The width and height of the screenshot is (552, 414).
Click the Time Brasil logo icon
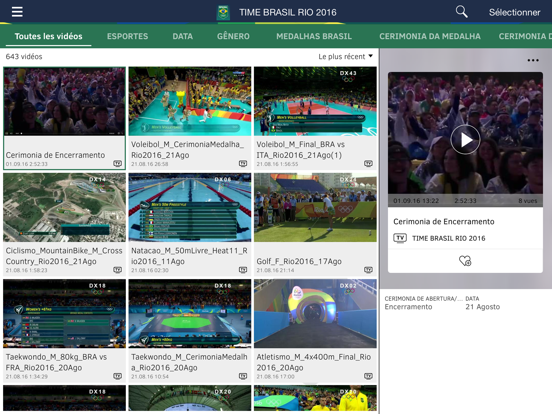pyautogui.click(x=223, y=12)
